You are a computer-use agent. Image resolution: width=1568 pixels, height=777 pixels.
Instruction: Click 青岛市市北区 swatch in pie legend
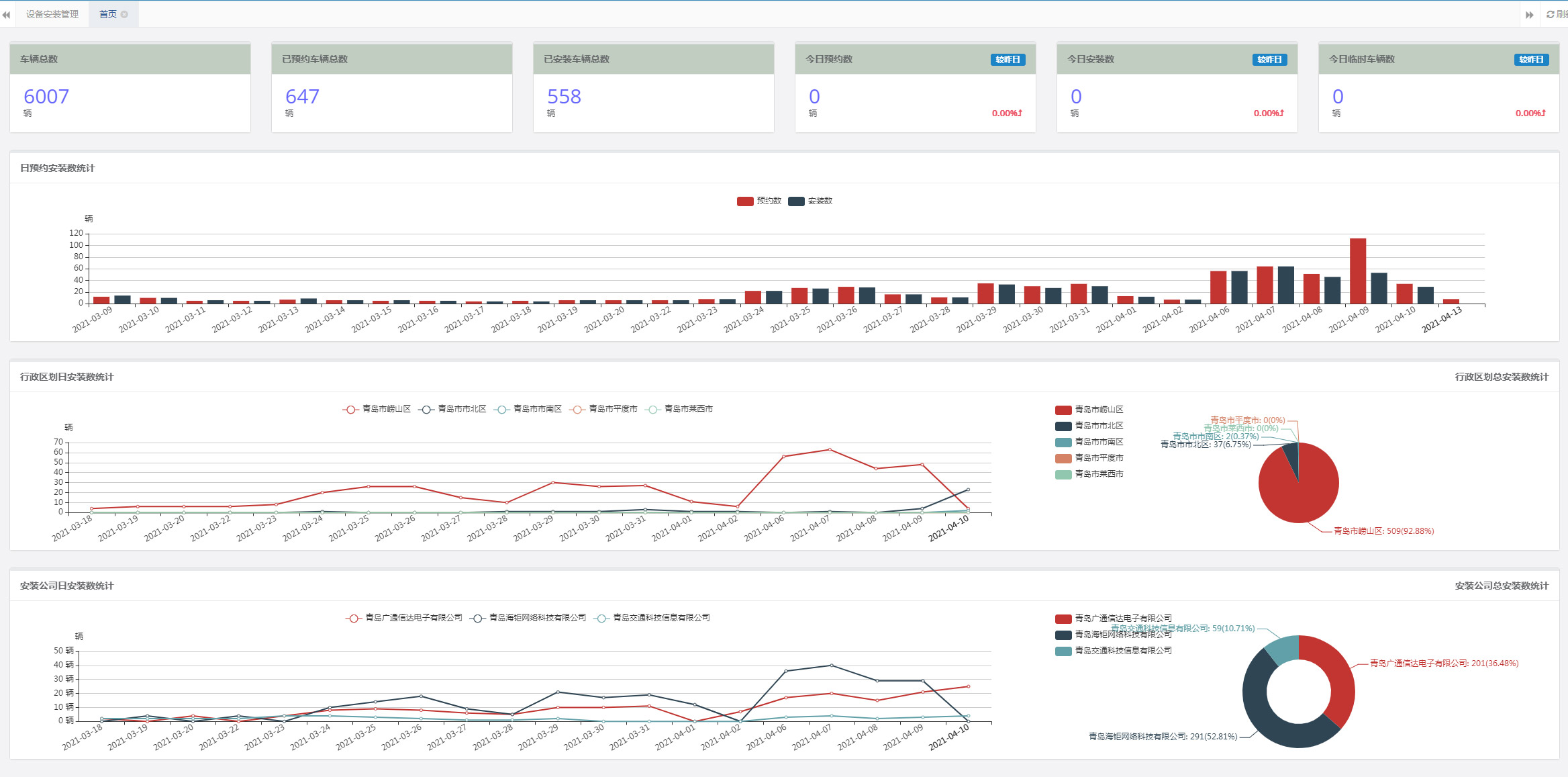pyautogui.click(x=1063, y=426)
